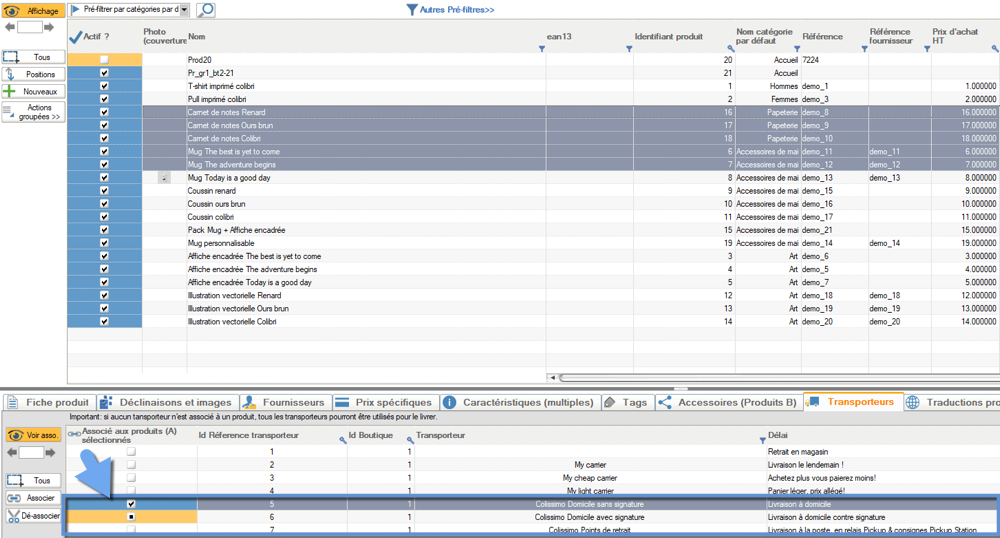Go to next page arrow above product grid
The image size is (1000, 538).
click(x=49, y=27)
